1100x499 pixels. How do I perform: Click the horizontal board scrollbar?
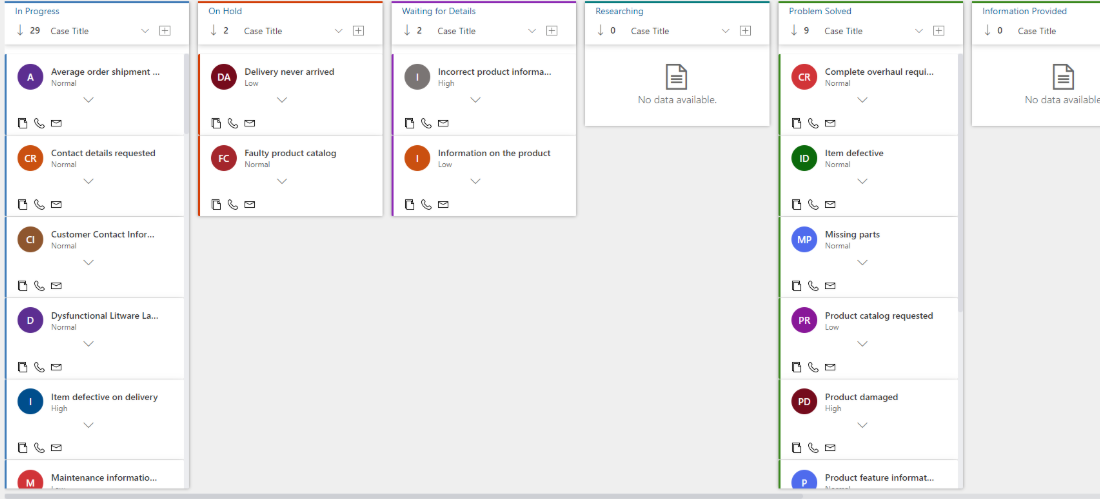(x=403, y=496)
